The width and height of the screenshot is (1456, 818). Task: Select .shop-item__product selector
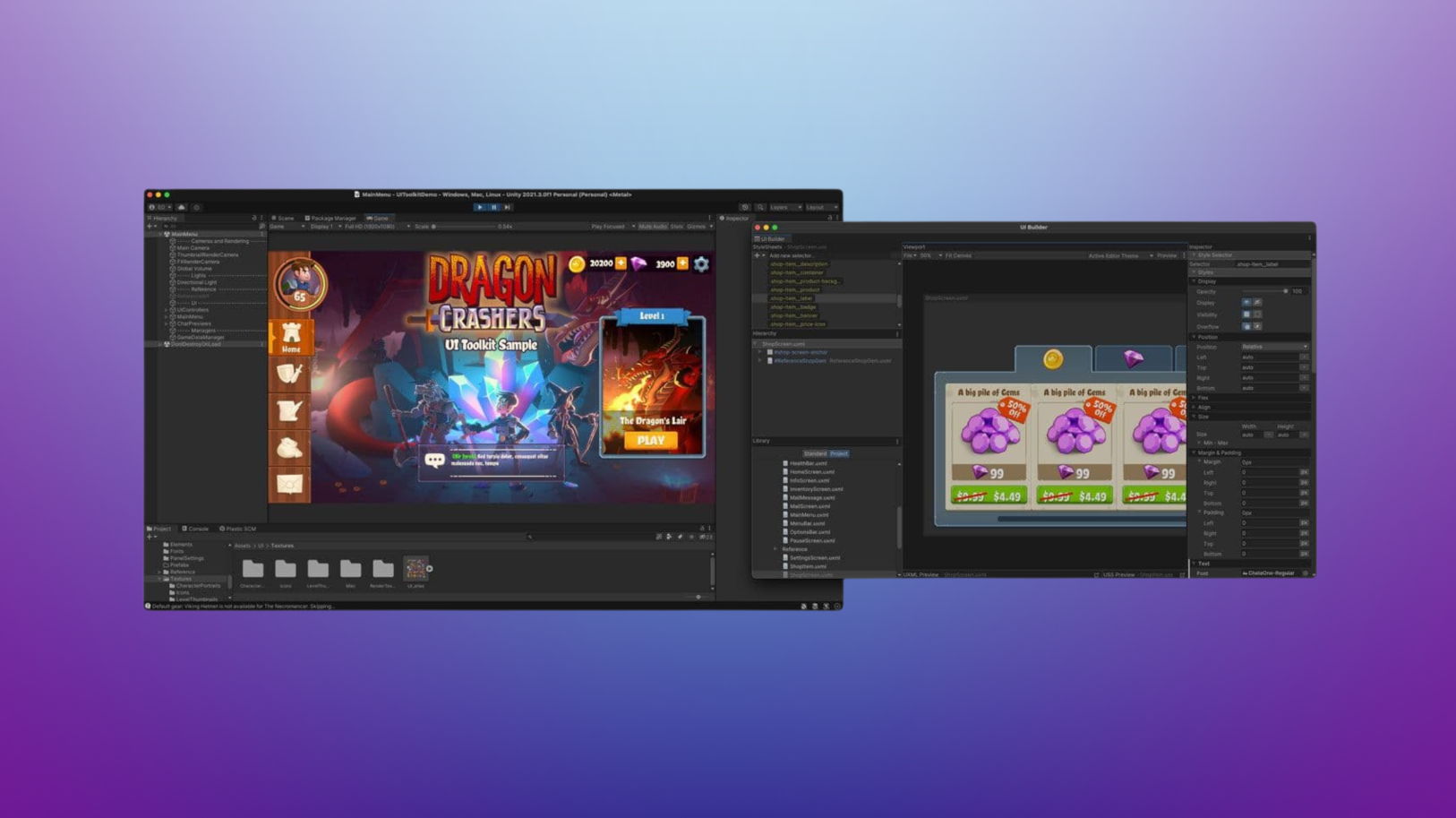795,289
